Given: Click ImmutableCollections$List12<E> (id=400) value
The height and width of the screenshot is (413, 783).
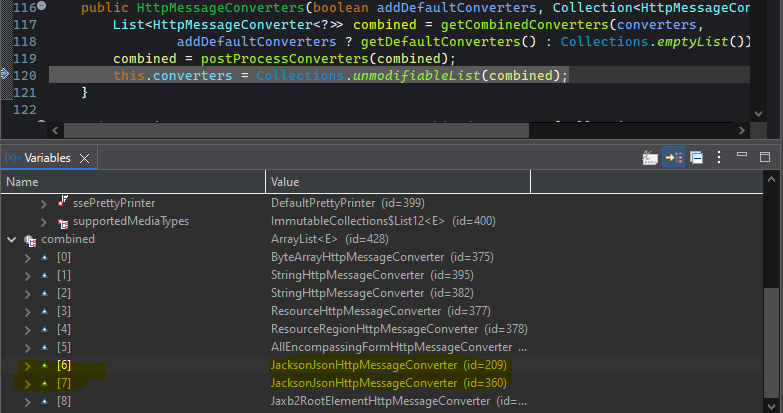Looking at the screenshot, I should click(383, 221).
